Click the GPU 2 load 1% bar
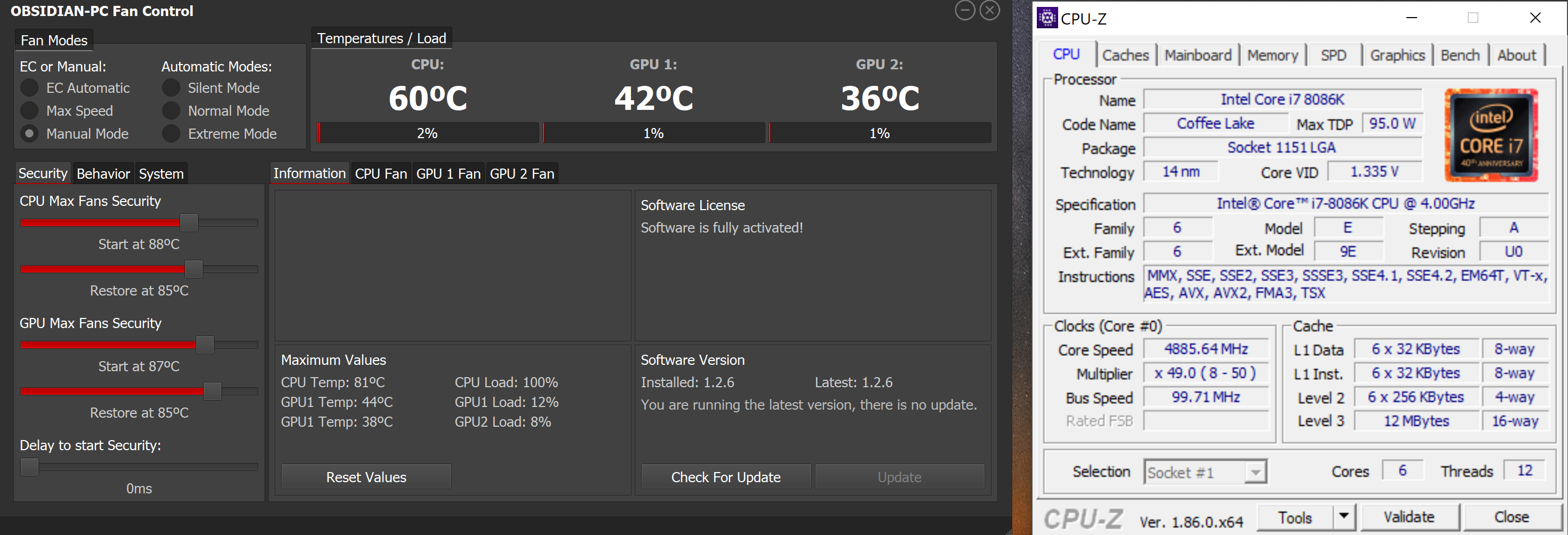The height and width of the screenshot is (535, 1568). coord(879,133)
